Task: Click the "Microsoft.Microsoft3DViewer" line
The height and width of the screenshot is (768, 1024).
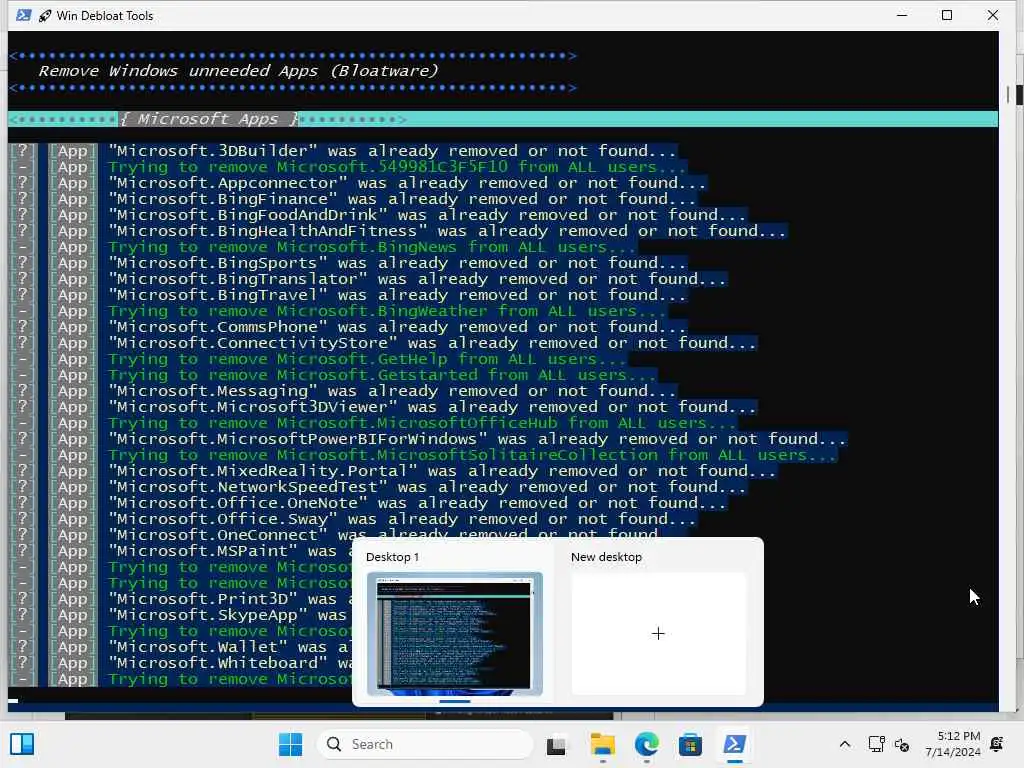Action: point(432,407)
